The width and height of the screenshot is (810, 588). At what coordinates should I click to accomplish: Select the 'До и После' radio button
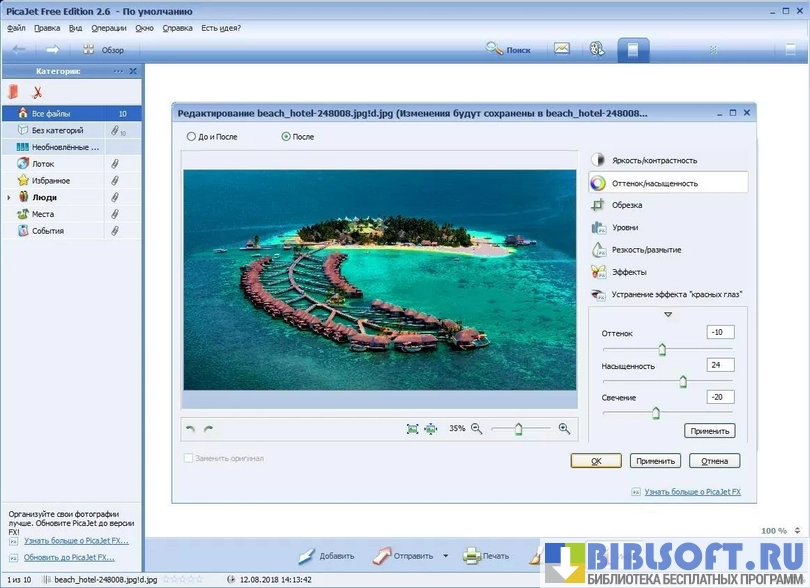tap(192, 136)
